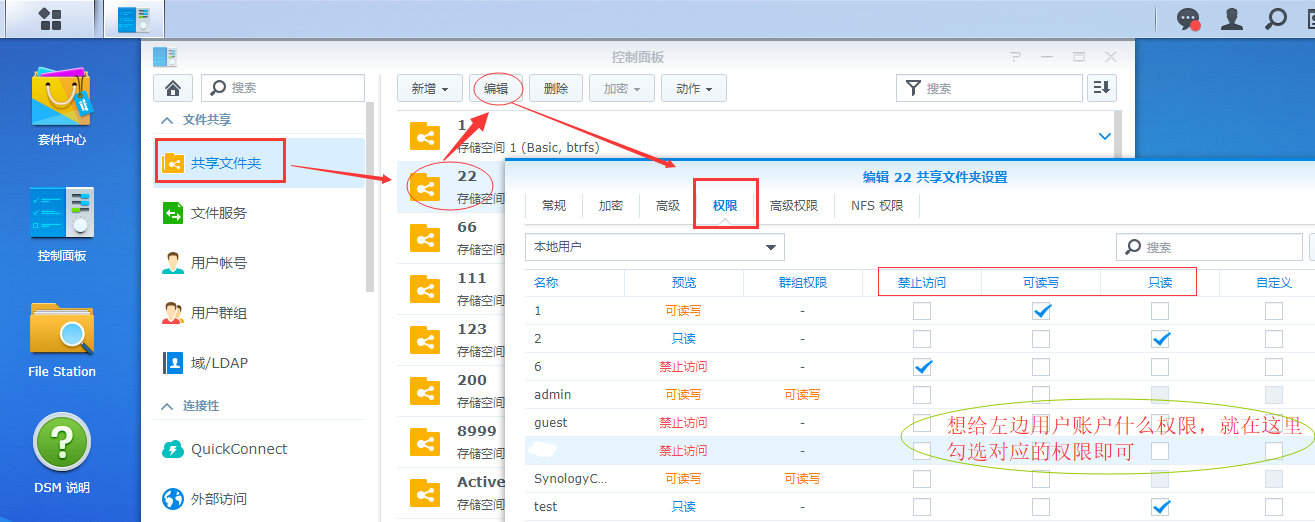The image size is (1315, 522).
Task: Switch to the NFS 权限 tab
Action: [x=876, y=205]
